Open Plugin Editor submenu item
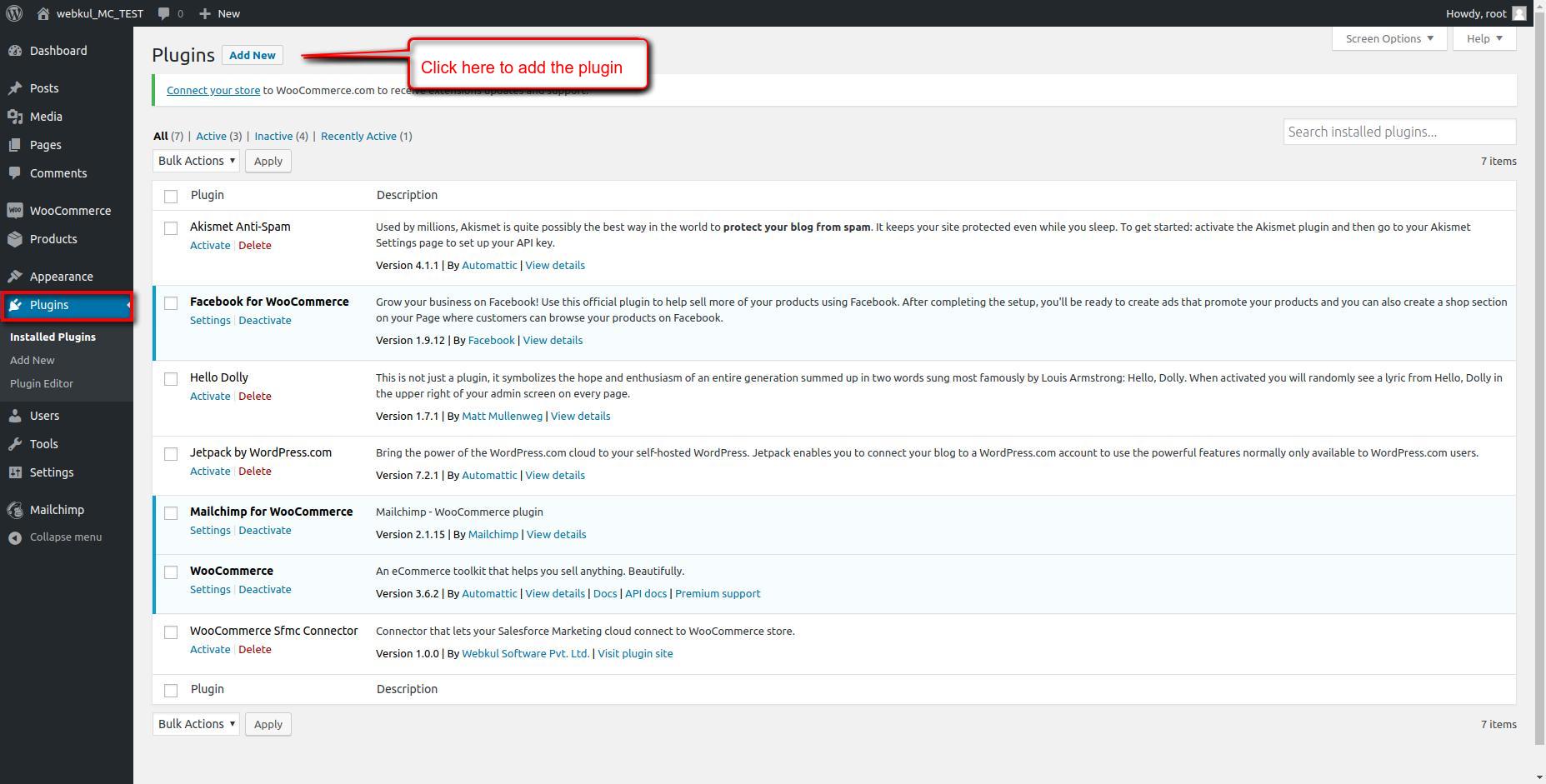Screen dimensions: 1546x784 click(42, 383)
